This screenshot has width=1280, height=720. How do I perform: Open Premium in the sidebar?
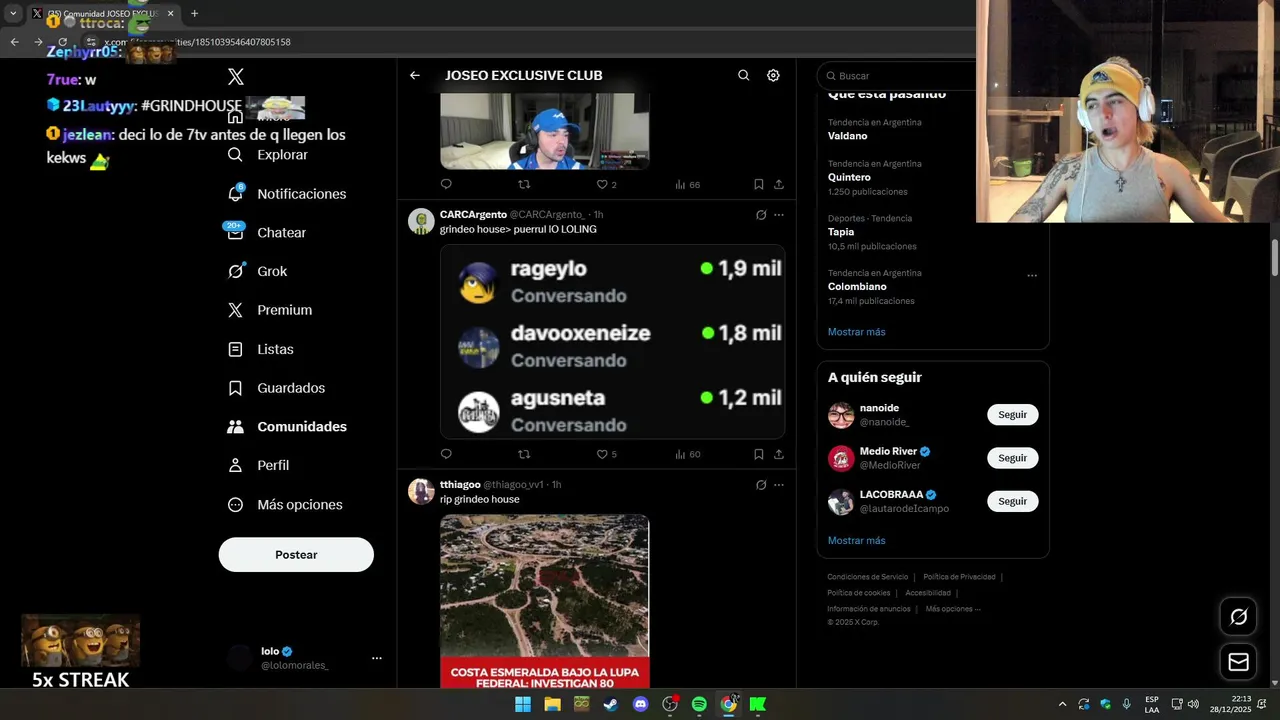coord(269,310)
